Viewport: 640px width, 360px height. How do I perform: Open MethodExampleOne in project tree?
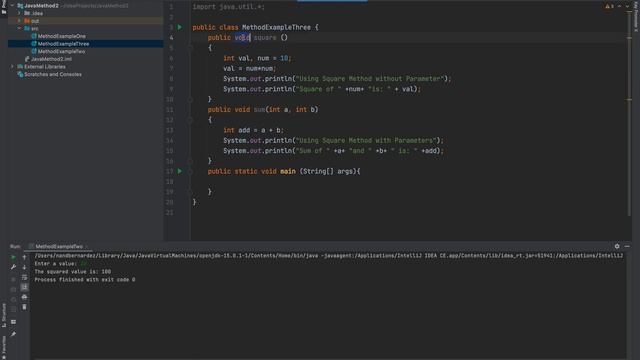tap(62, 36)
